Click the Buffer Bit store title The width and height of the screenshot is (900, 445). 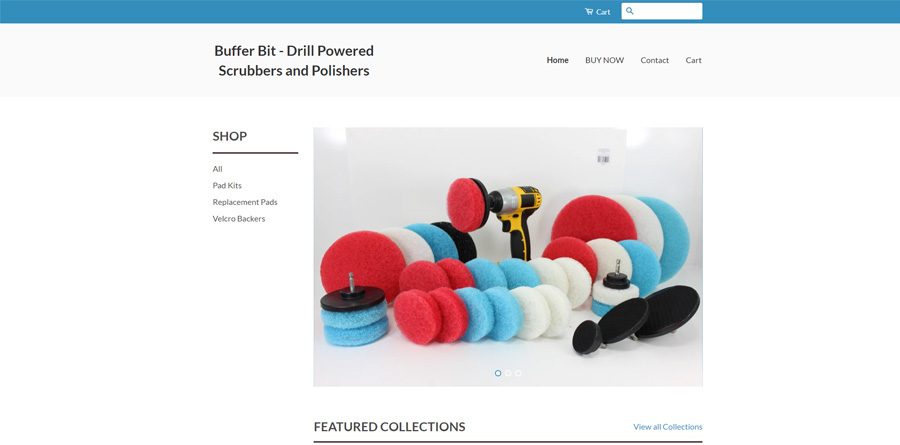point(294,60)
